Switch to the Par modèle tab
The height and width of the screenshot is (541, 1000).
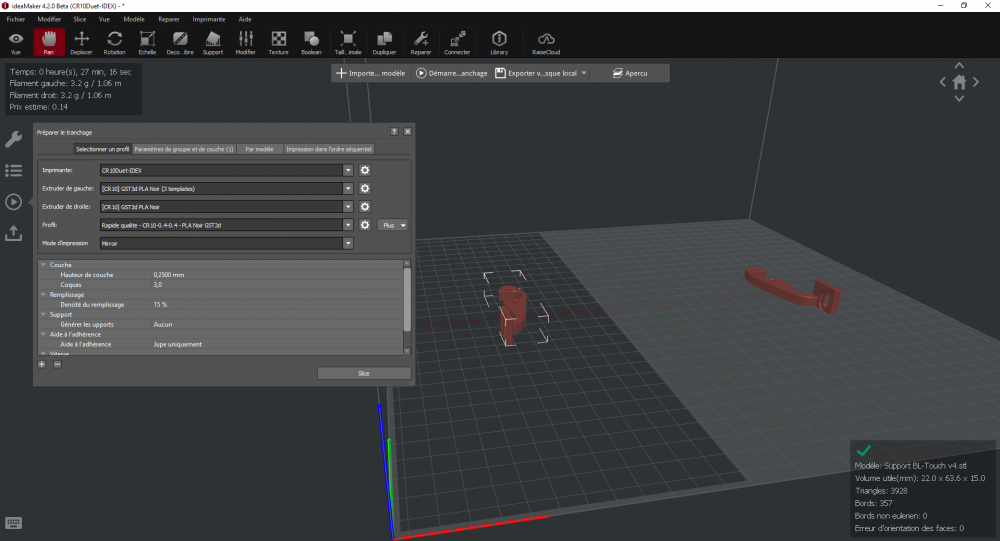[x=259, y=149]
